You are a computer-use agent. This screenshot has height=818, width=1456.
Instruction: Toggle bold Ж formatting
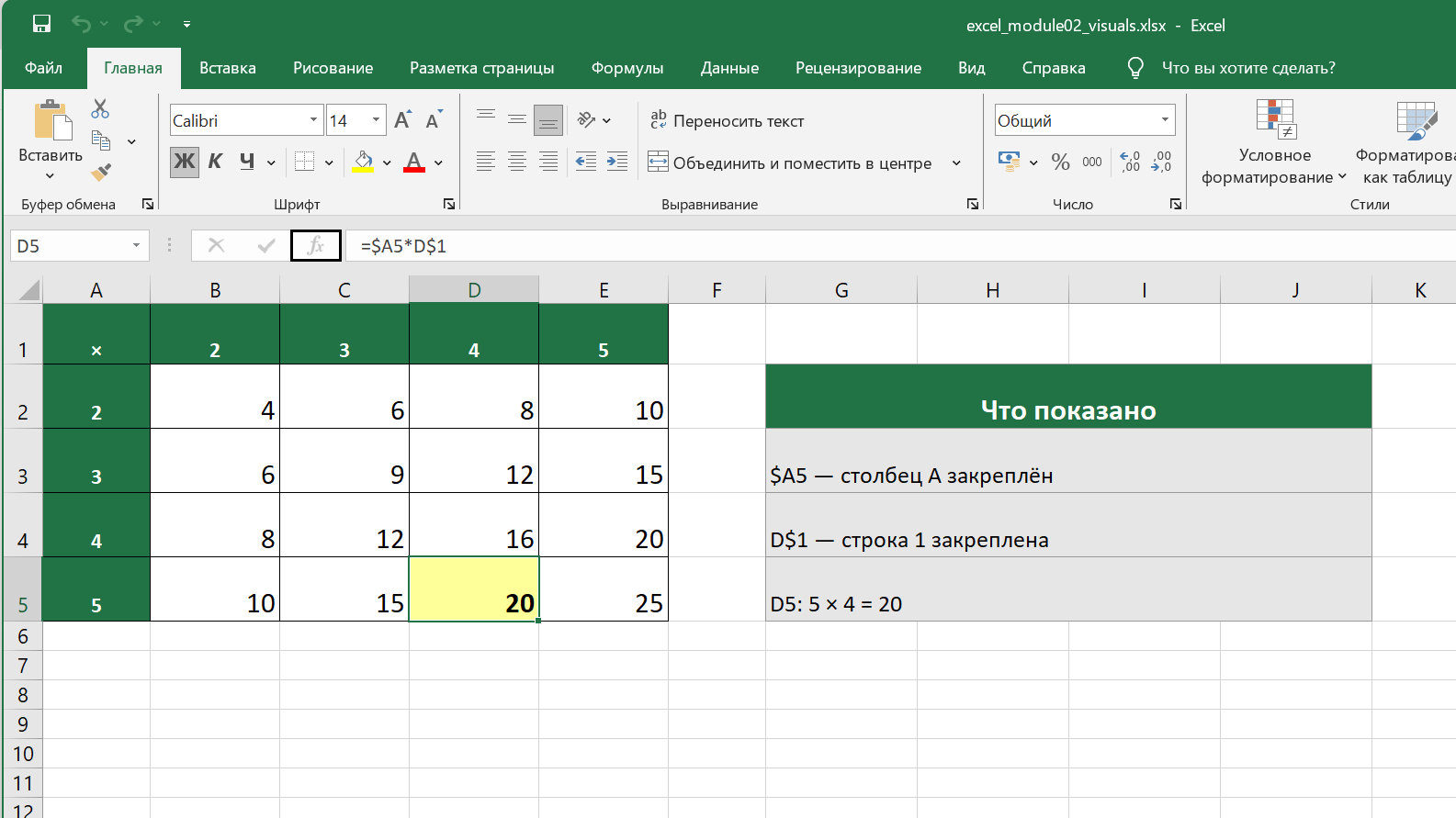pos(185,162)
